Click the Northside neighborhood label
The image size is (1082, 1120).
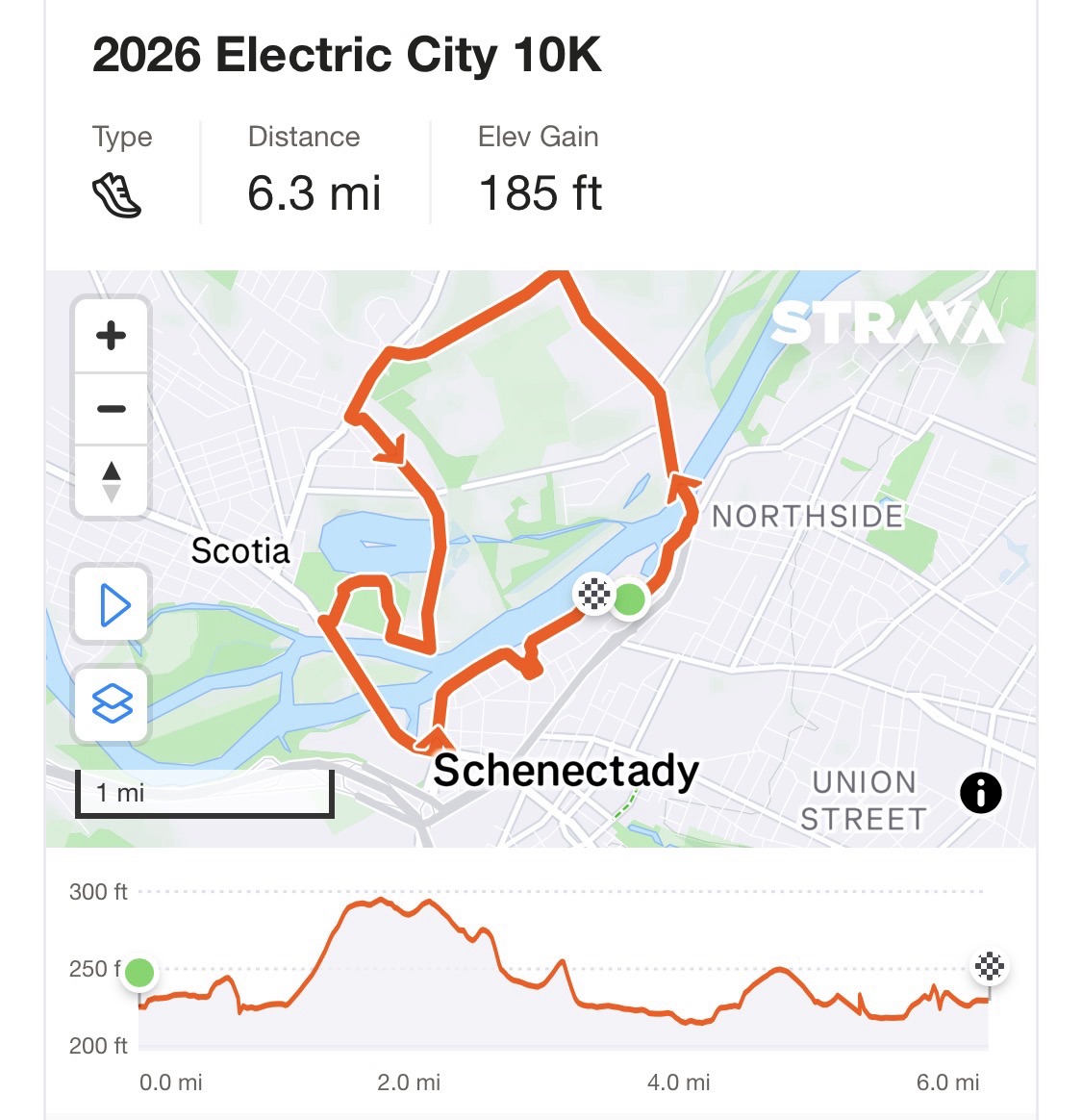[x=807, y=517]
